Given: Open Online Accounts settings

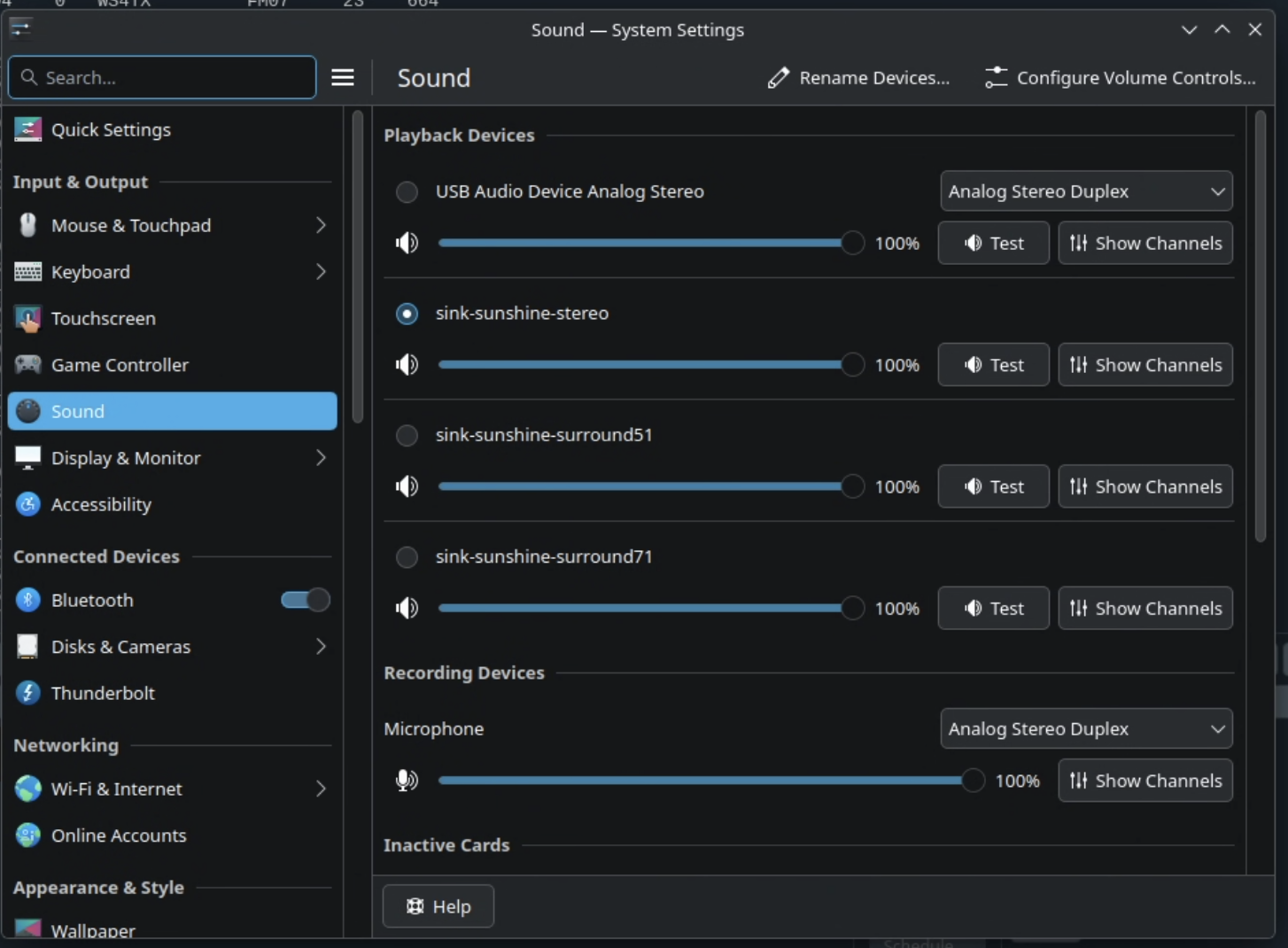Looking at the screenshot, I should pos(118,835).
